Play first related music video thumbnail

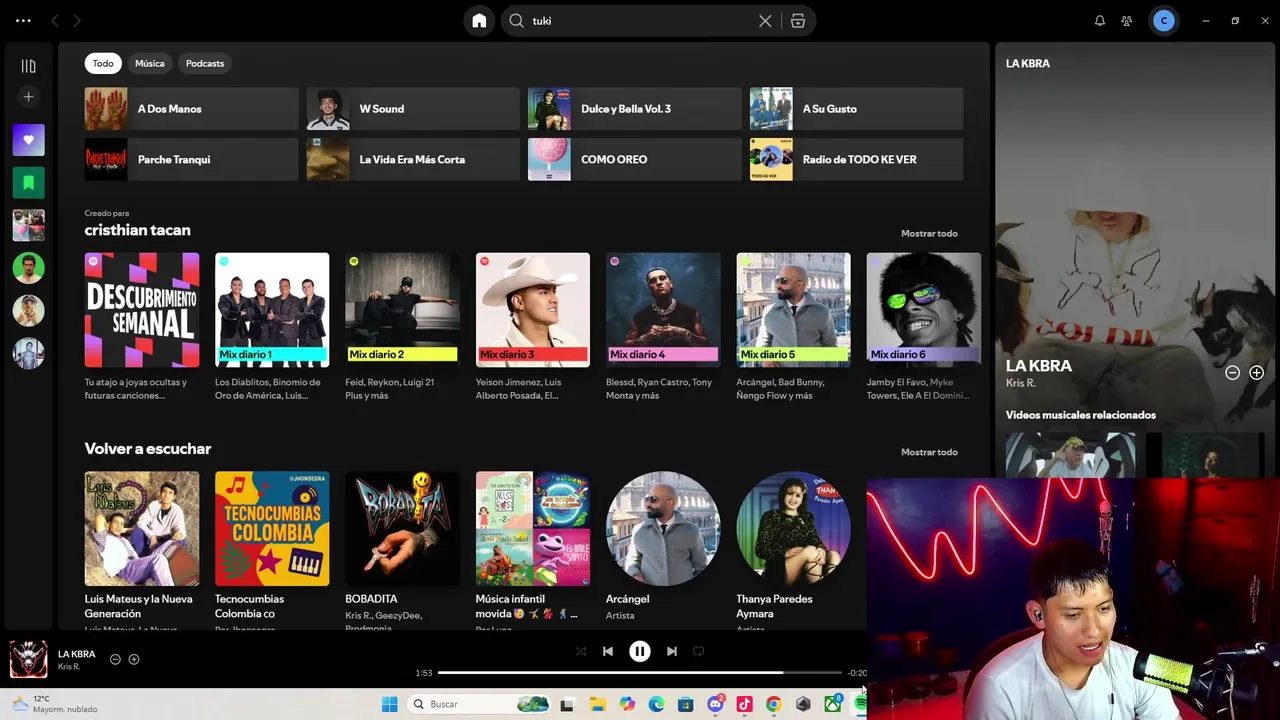(x=1070, y=455)
